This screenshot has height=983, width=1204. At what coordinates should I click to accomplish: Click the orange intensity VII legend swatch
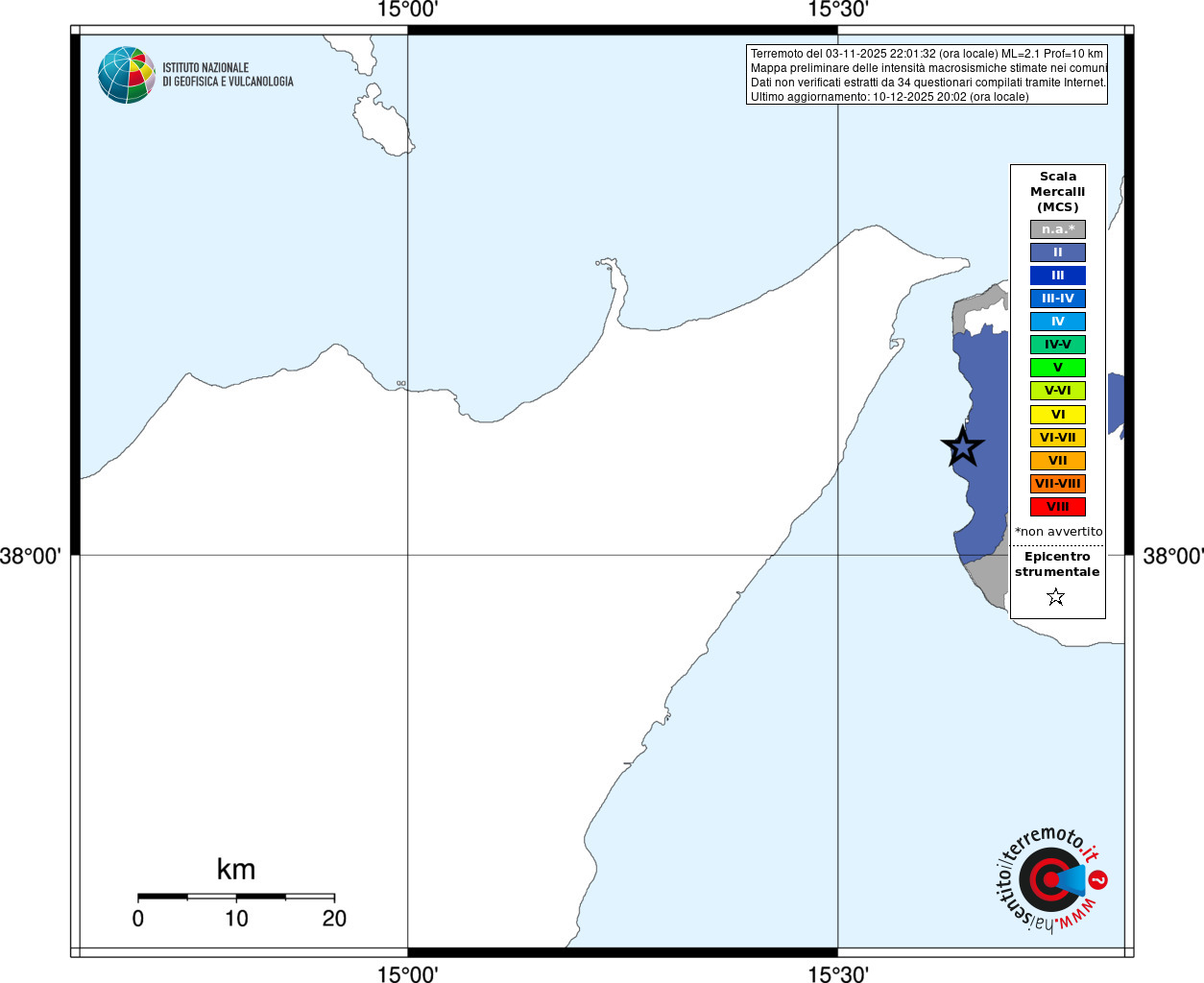1058,461
